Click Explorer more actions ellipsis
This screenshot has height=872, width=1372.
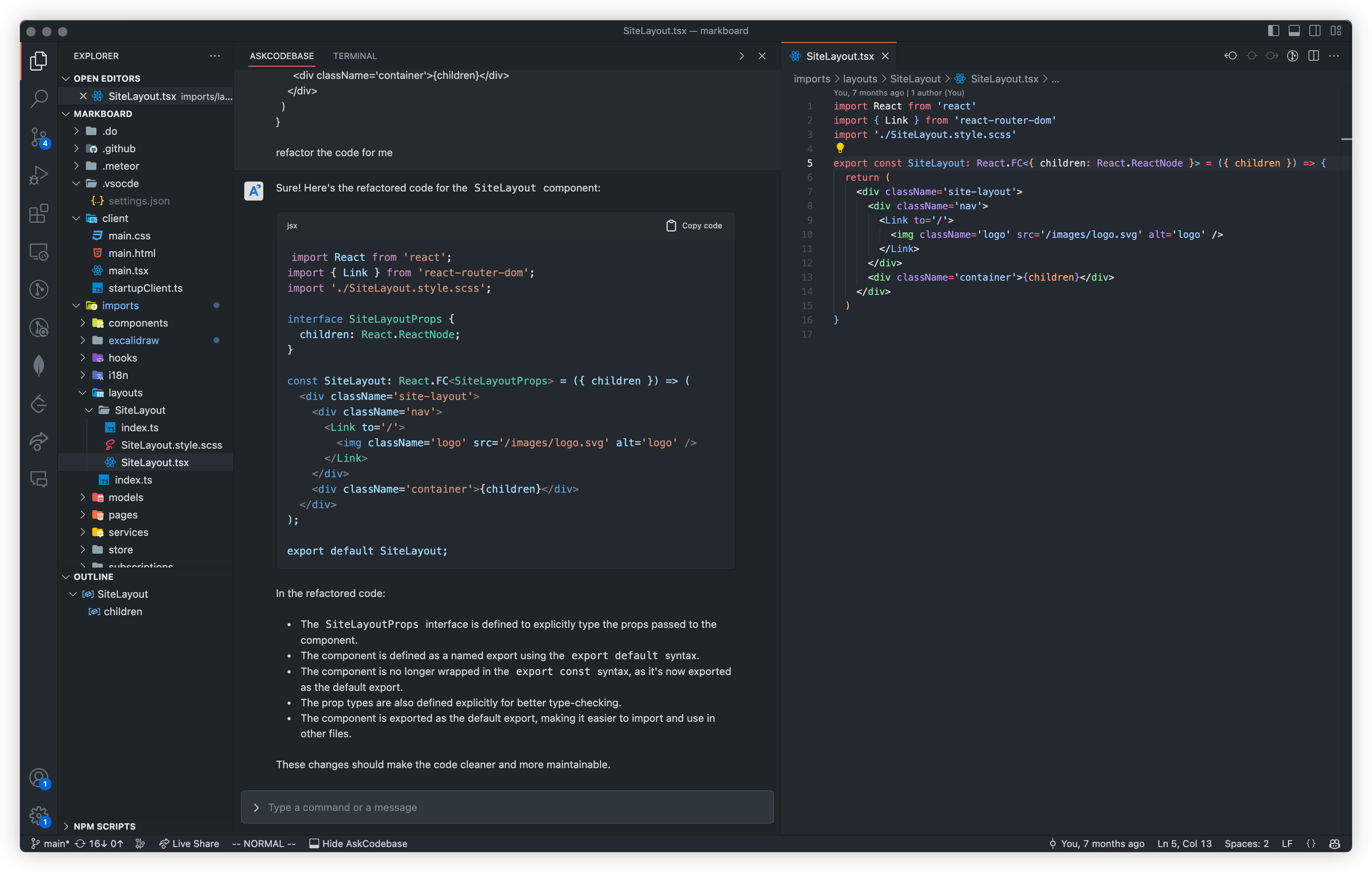click(215, 56)
